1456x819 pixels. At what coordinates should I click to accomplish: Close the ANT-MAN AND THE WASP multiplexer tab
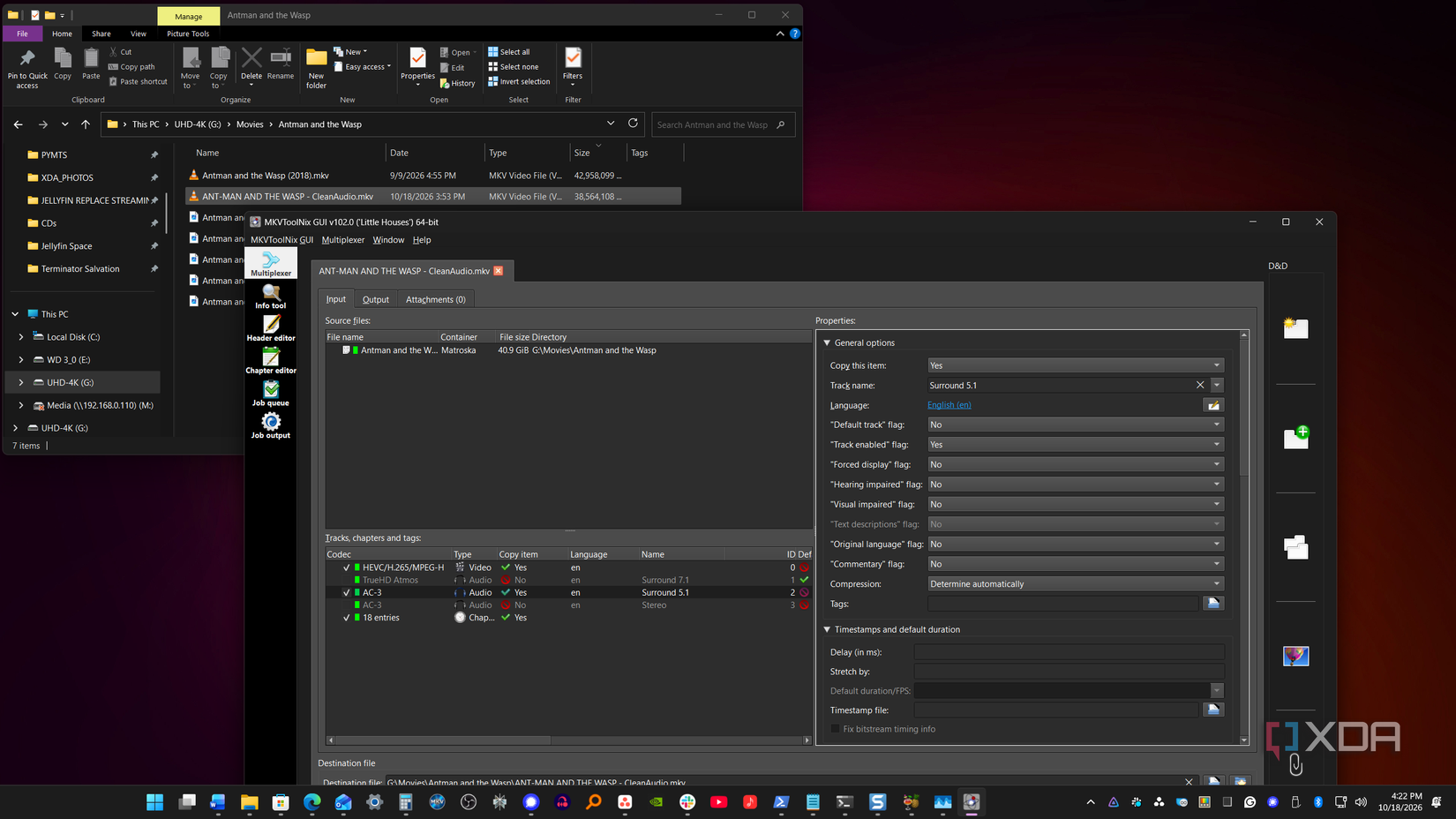[x=499, y=271]
